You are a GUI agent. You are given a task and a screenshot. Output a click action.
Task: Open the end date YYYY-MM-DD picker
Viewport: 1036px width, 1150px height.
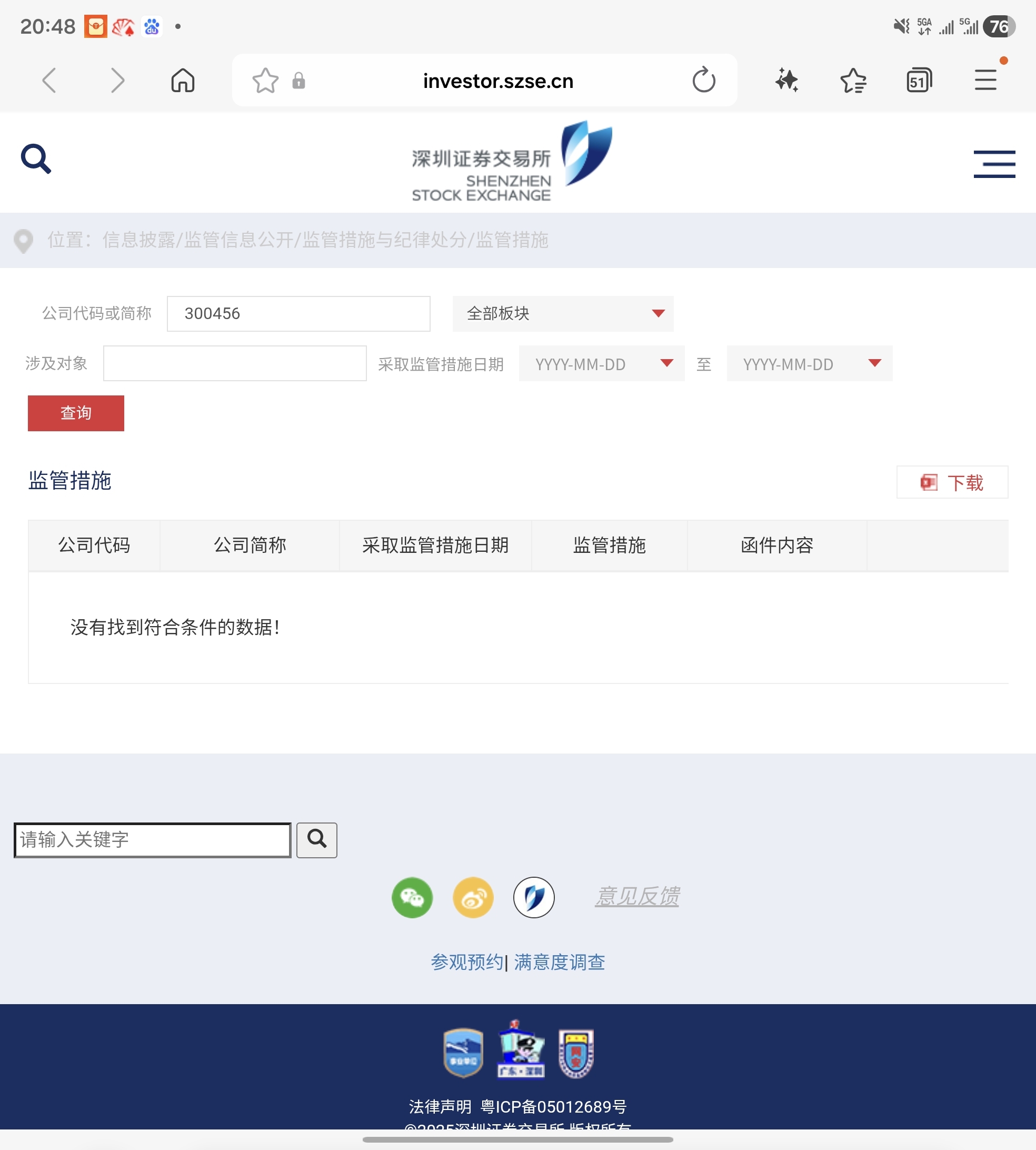809,364
